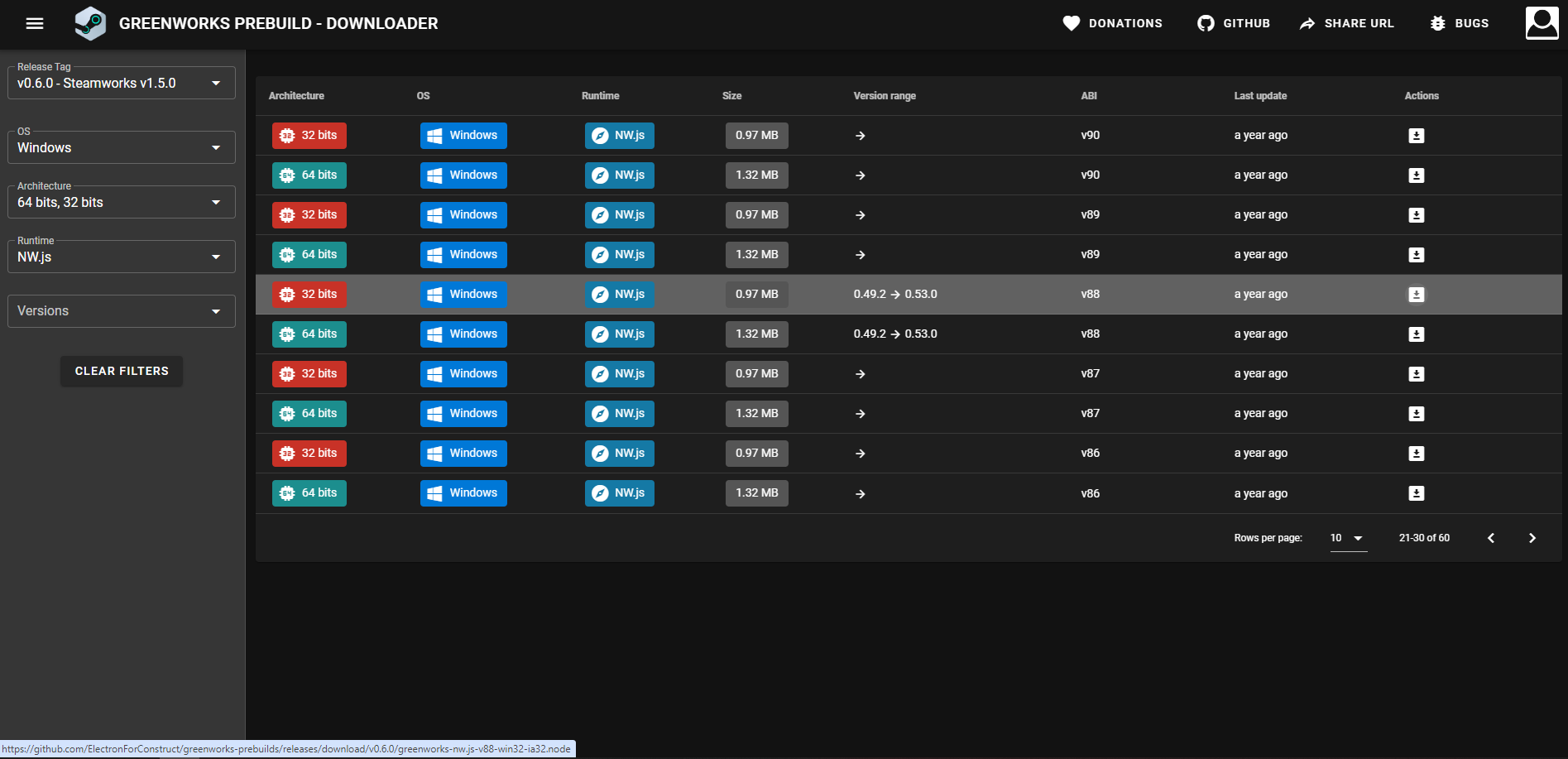Screen dimensions: 1568x759
Task: Change the rows per page selector
Action: (x=1348, y=538)
